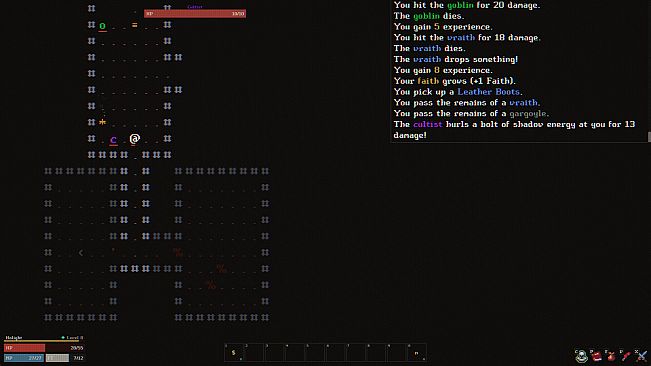Select empty hotbar slot 5
This screenshot has width=651, height=366.
(316, 353)
